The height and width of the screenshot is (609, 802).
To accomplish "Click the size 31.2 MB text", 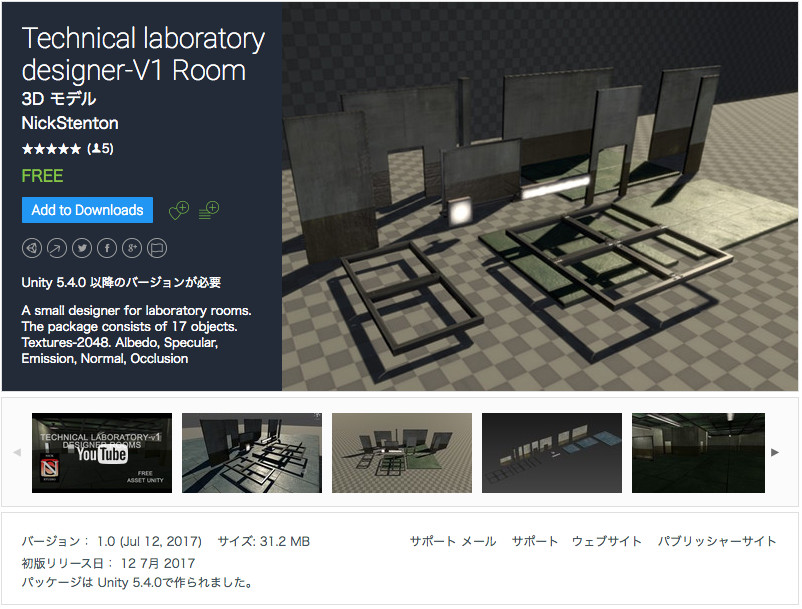I will point(264,542).
